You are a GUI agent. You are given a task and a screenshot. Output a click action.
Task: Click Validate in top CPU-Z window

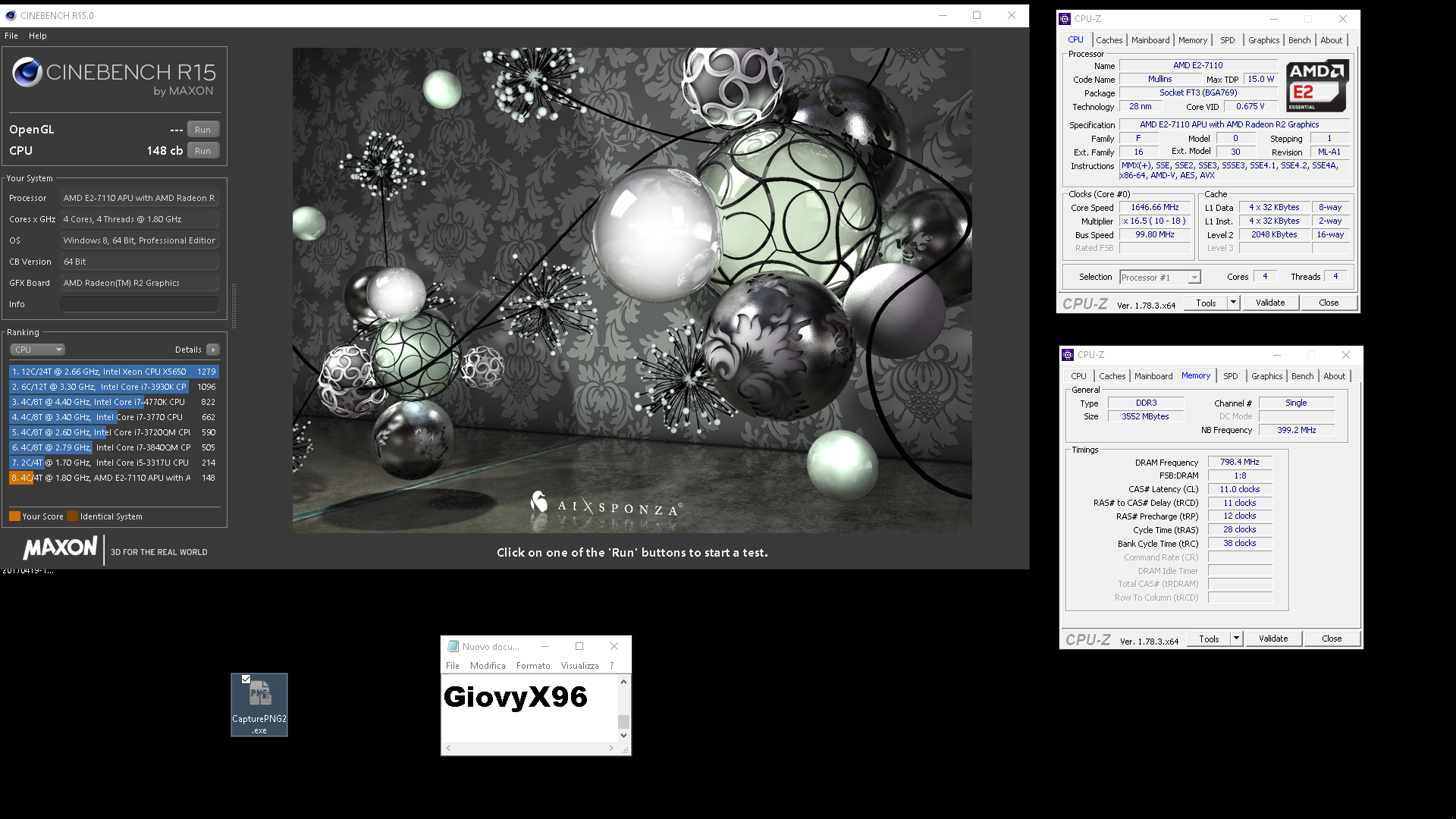[1270, 303]
